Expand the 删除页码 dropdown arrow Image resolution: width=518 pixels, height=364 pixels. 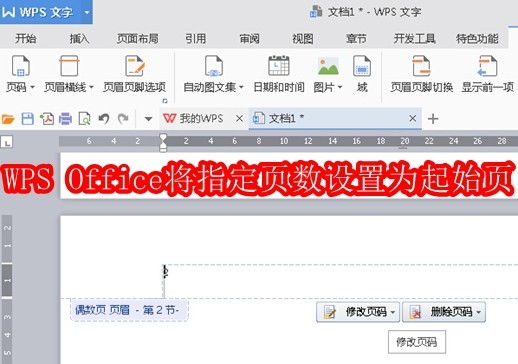tap(479, 312)
